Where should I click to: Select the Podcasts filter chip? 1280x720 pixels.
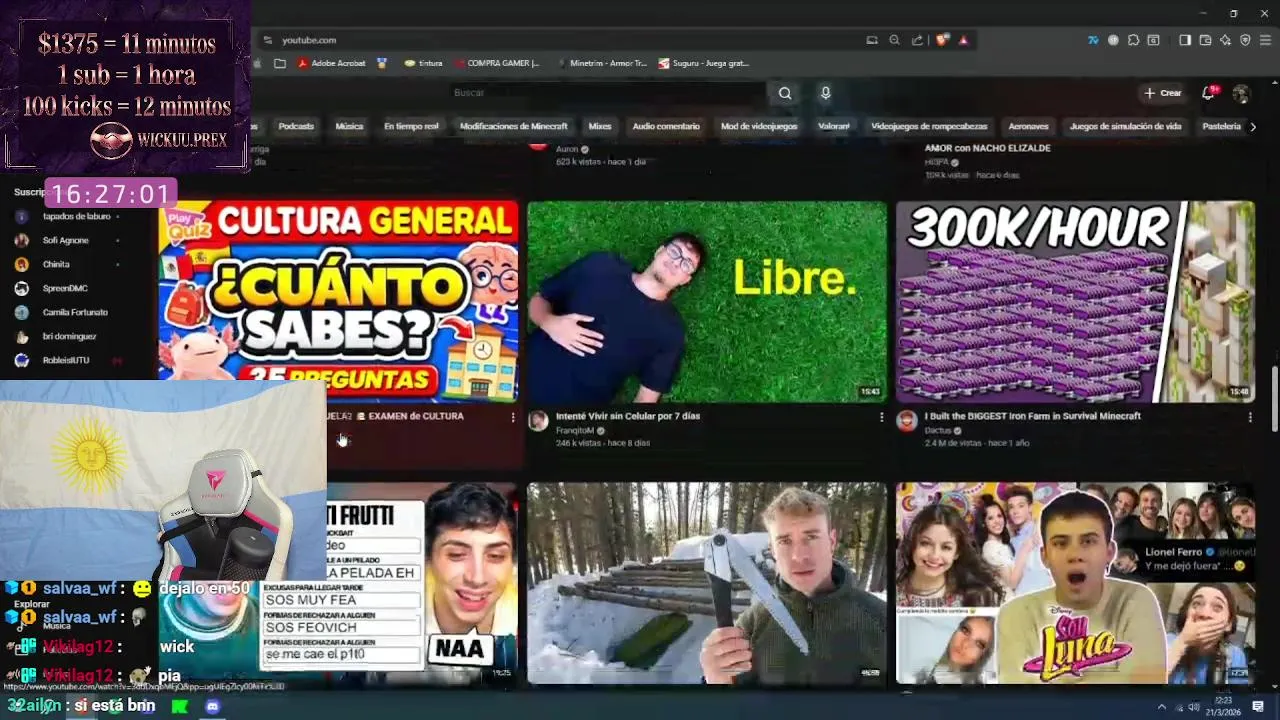coord(296,126)
